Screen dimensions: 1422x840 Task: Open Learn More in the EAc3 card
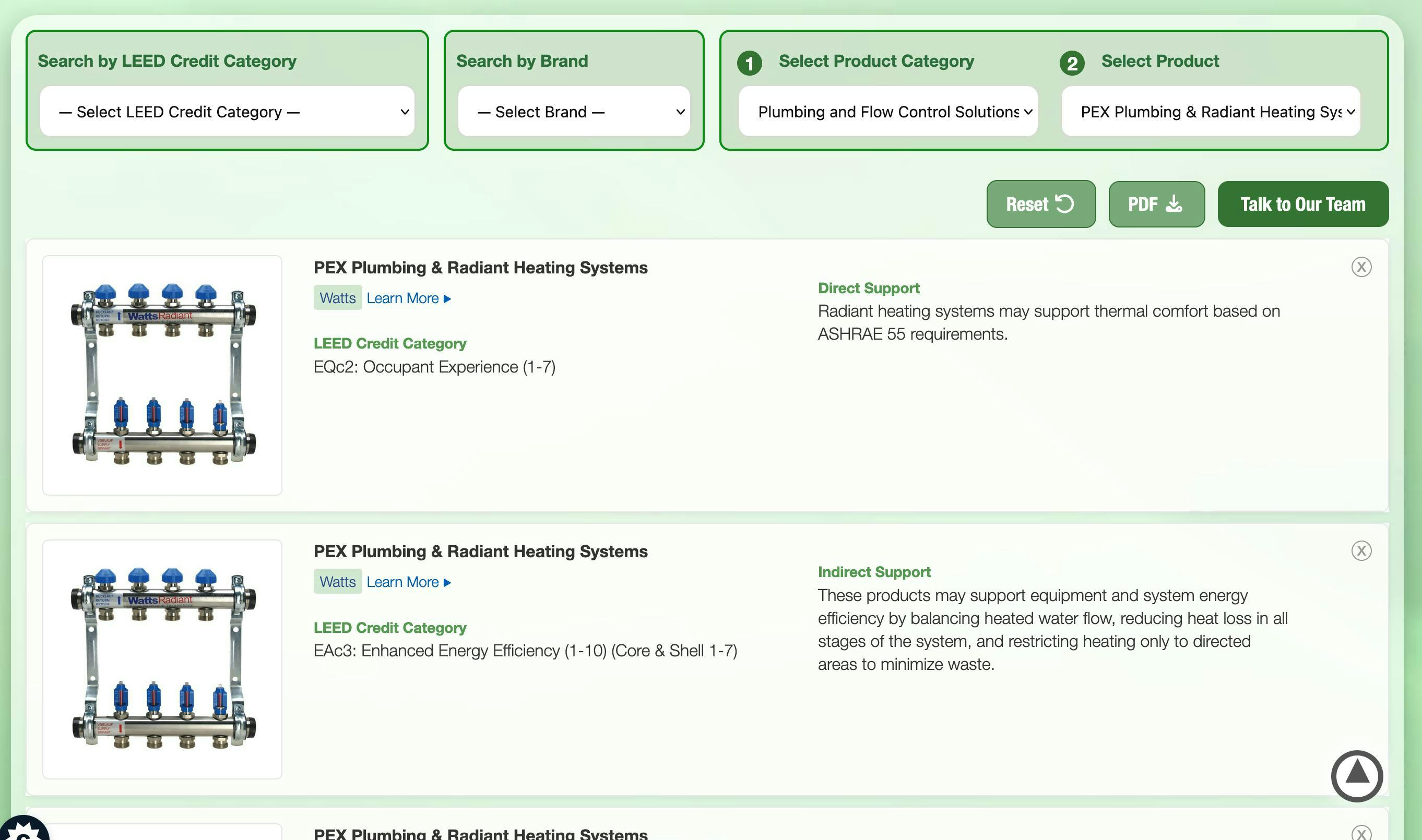pos(409,582)
